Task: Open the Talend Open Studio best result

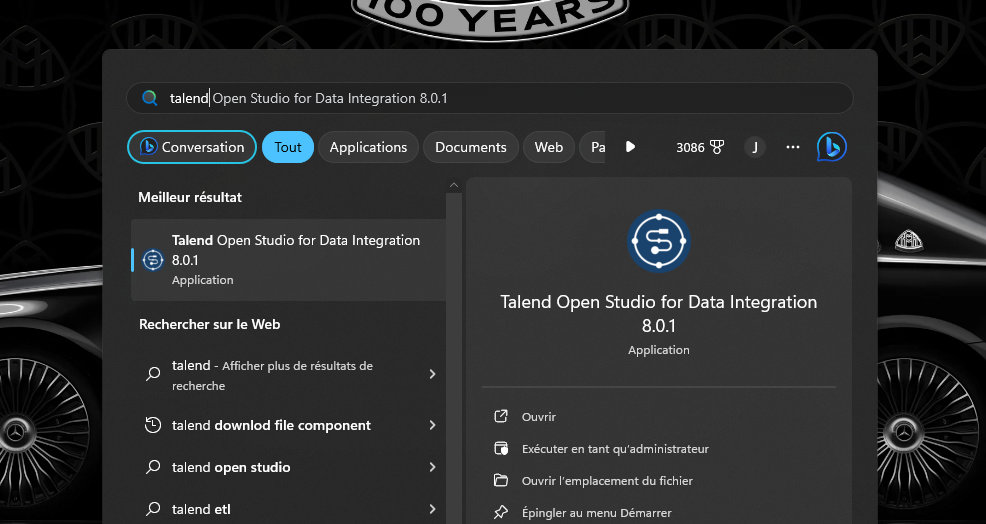Action: pos(289,260)
